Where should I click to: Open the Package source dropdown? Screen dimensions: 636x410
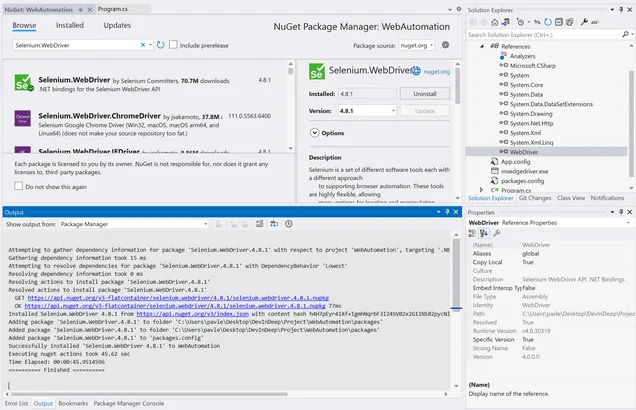[x=417, y=45]
